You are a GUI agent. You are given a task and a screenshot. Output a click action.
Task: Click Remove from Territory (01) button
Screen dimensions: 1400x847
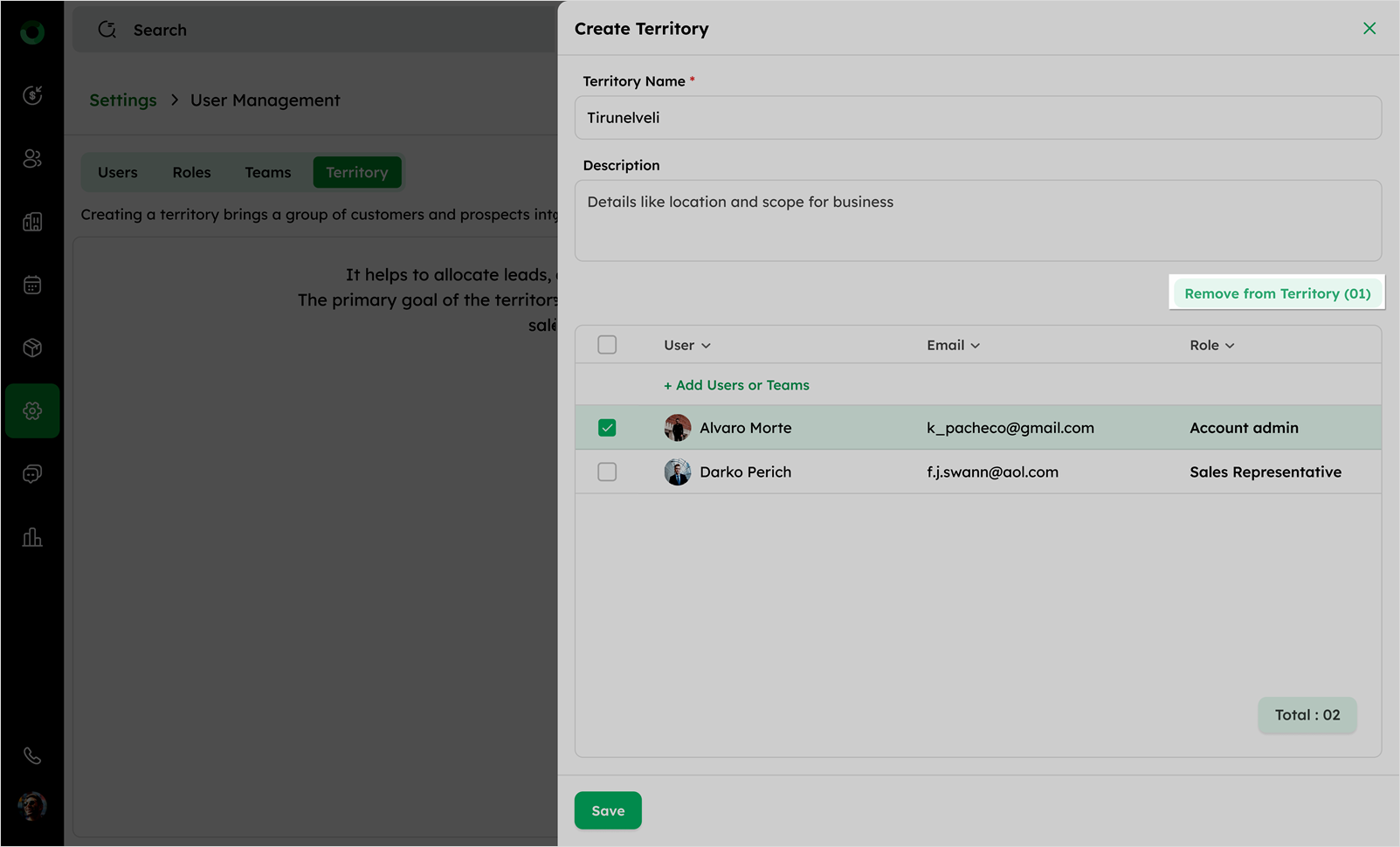coord(1277,293)
